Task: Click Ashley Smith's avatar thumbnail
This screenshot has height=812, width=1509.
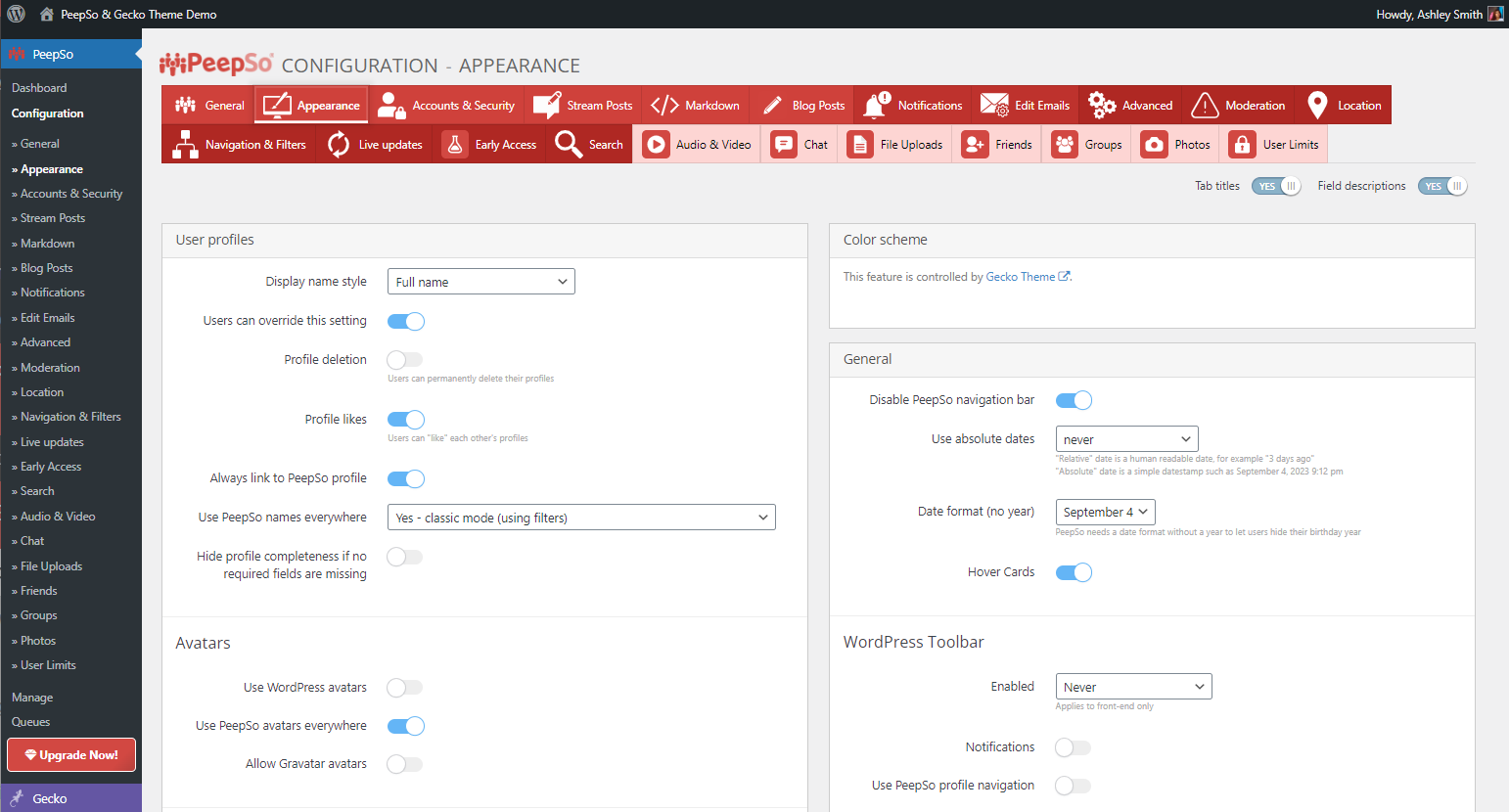Action: click(x=1495, y=14)
